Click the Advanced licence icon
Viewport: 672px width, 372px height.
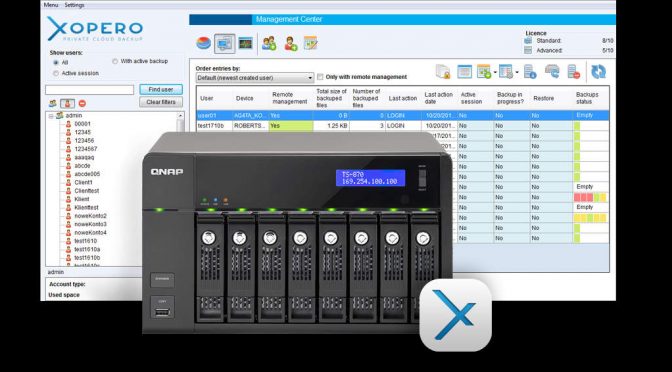[x=528, y=50]
